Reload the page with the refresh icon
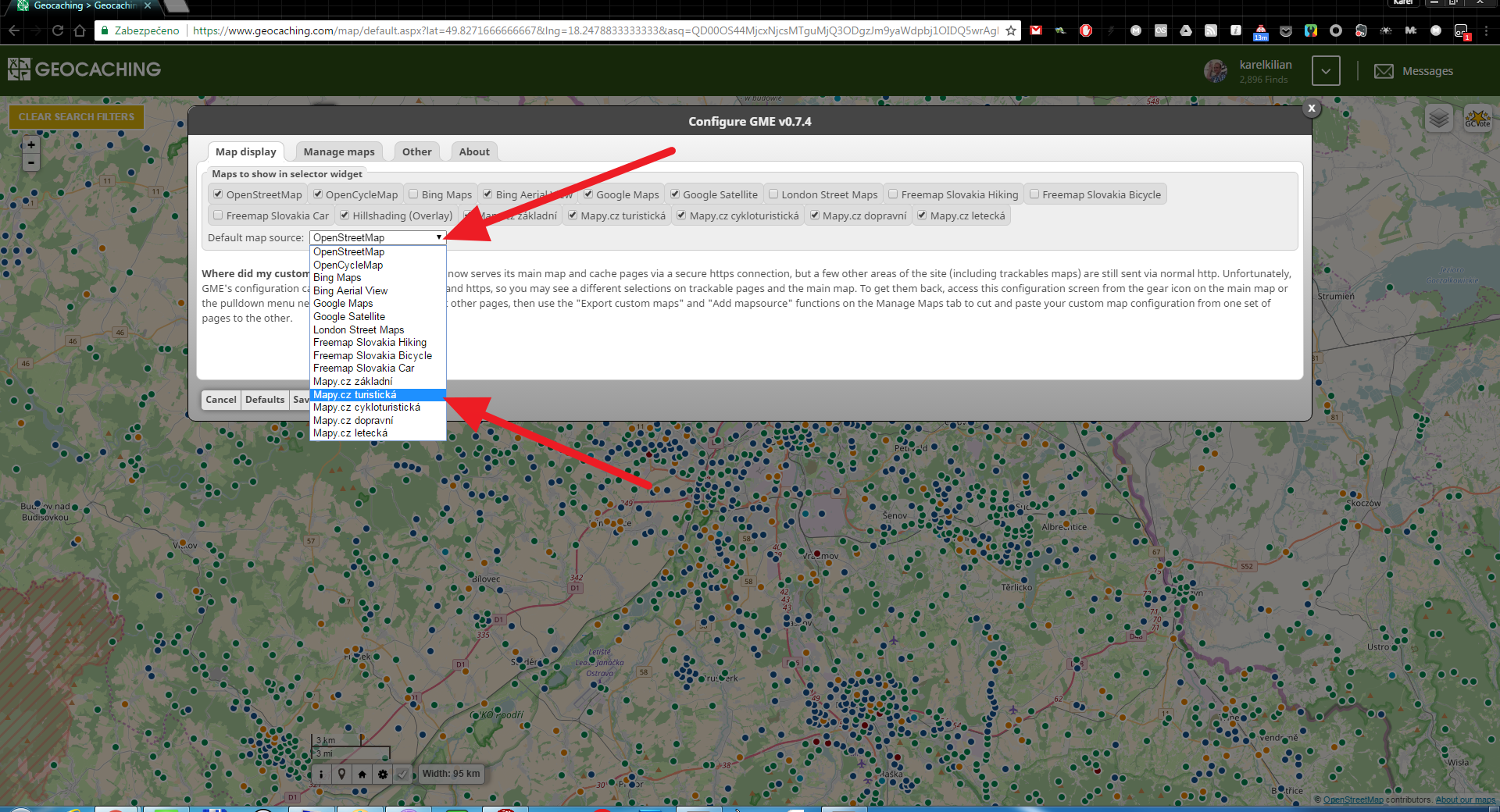The height and width of the screenshot is (812, 1500). (x=58, y=30)
